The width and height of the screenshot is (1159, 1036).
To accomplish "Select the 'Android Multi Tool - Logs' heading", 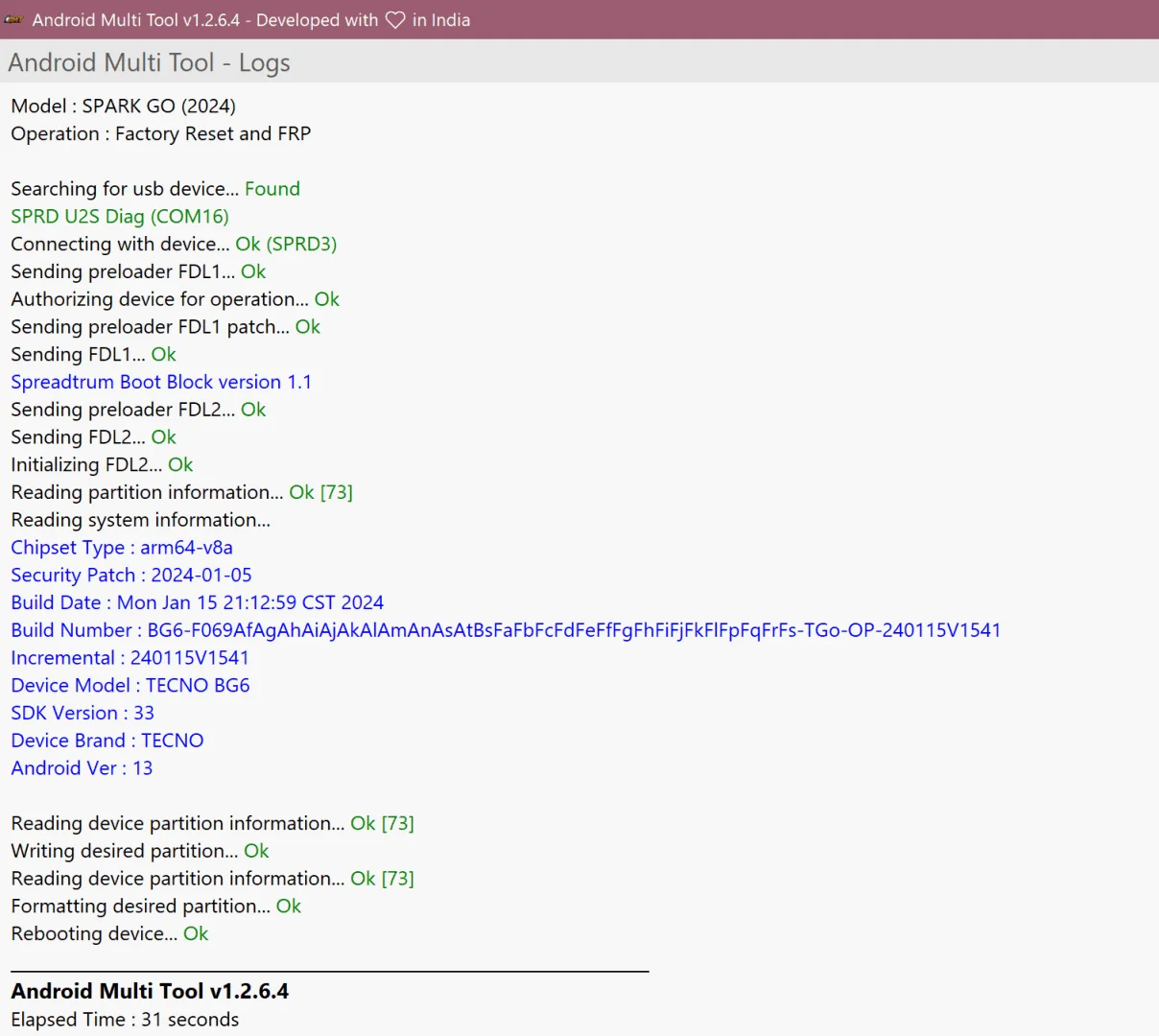I will point(150,63).
